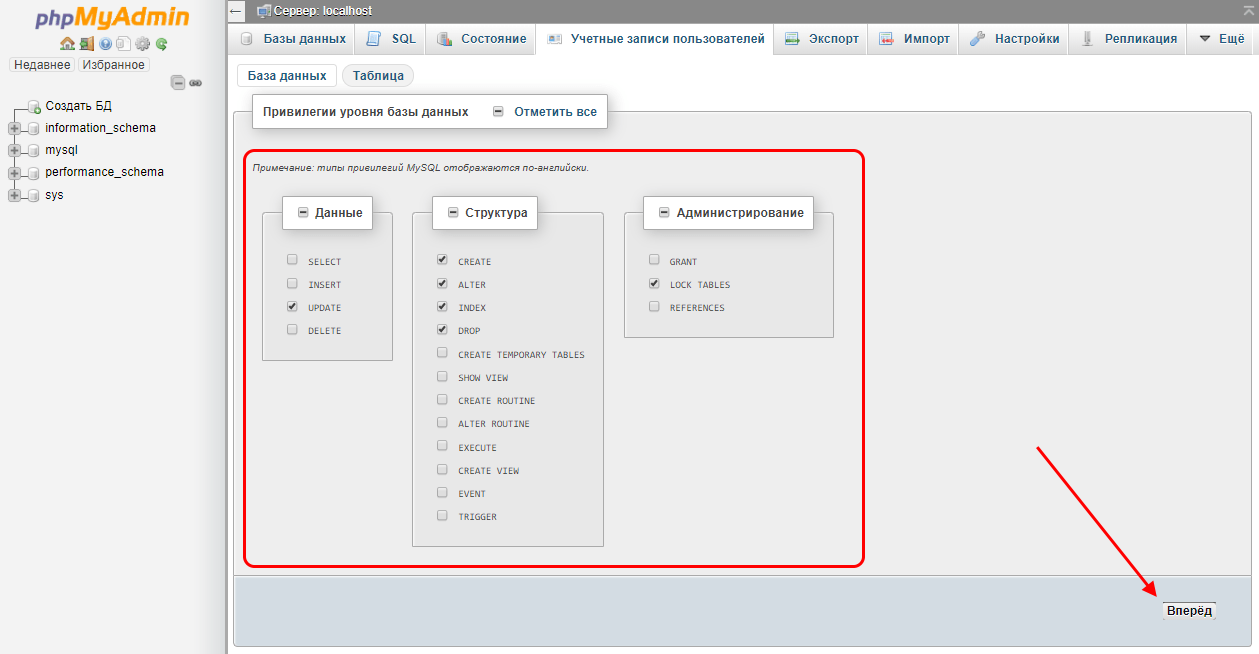Enable the SELECT privilege checkbox
The width and height of the screenshot is (1259, 654).
click(x=292, y=260)
